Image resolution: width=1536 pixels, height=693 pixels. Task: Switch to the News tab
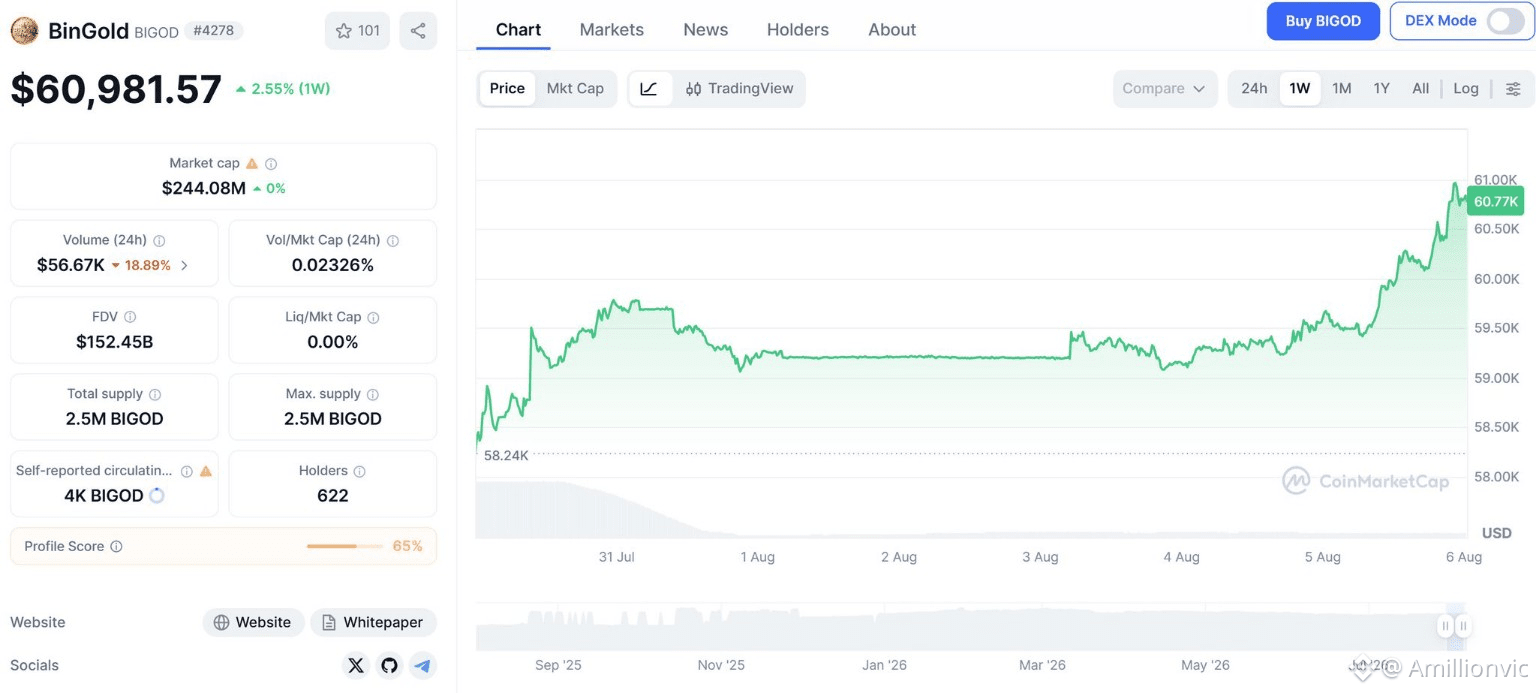(x=706, y=30)
